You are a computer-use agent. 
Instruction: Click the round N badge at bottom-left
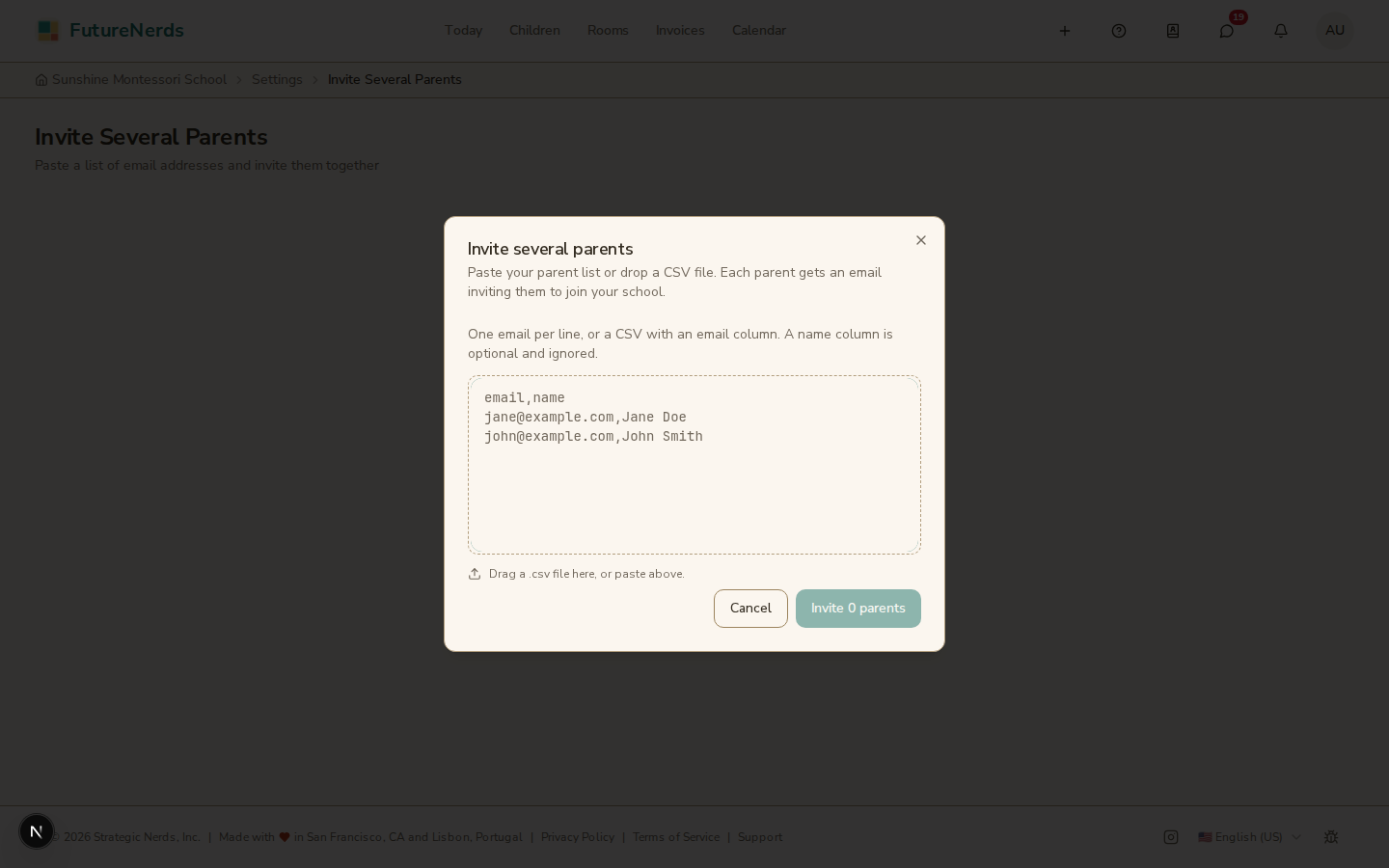(x=37, y=831)
